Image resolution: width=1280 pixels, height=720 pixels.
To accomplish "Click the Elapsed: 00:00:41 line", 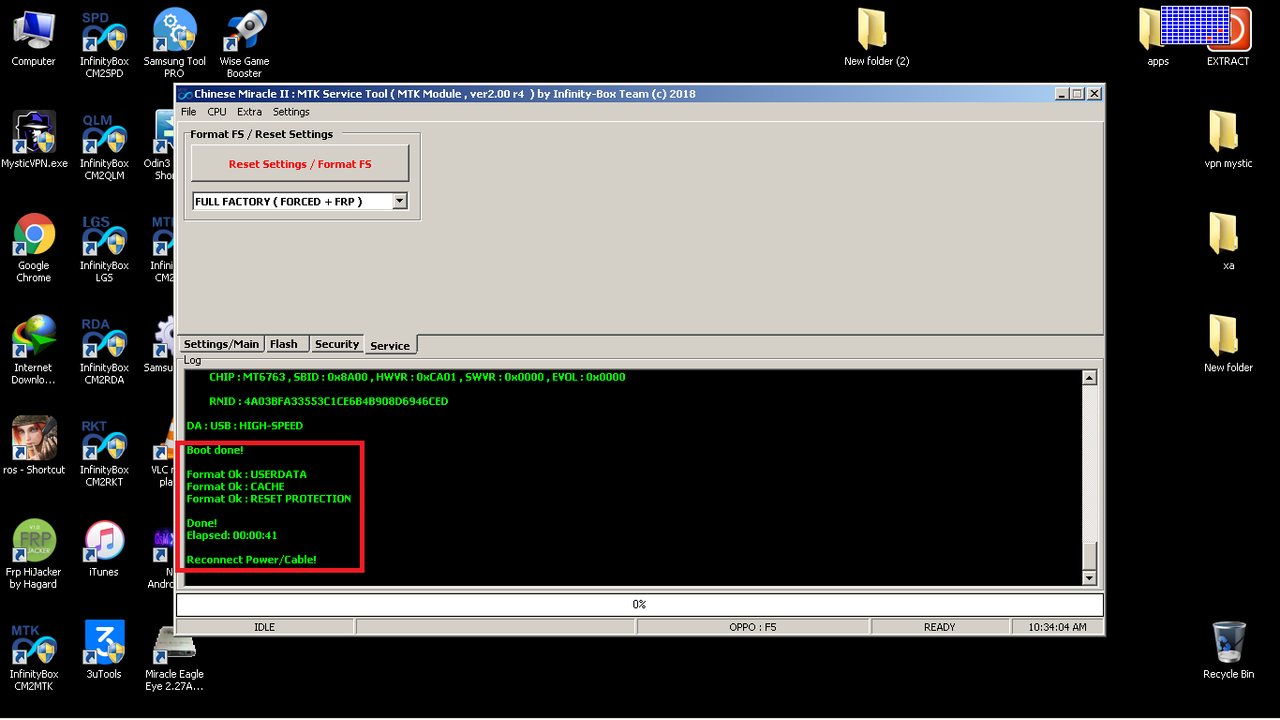I will pos(232,535).
